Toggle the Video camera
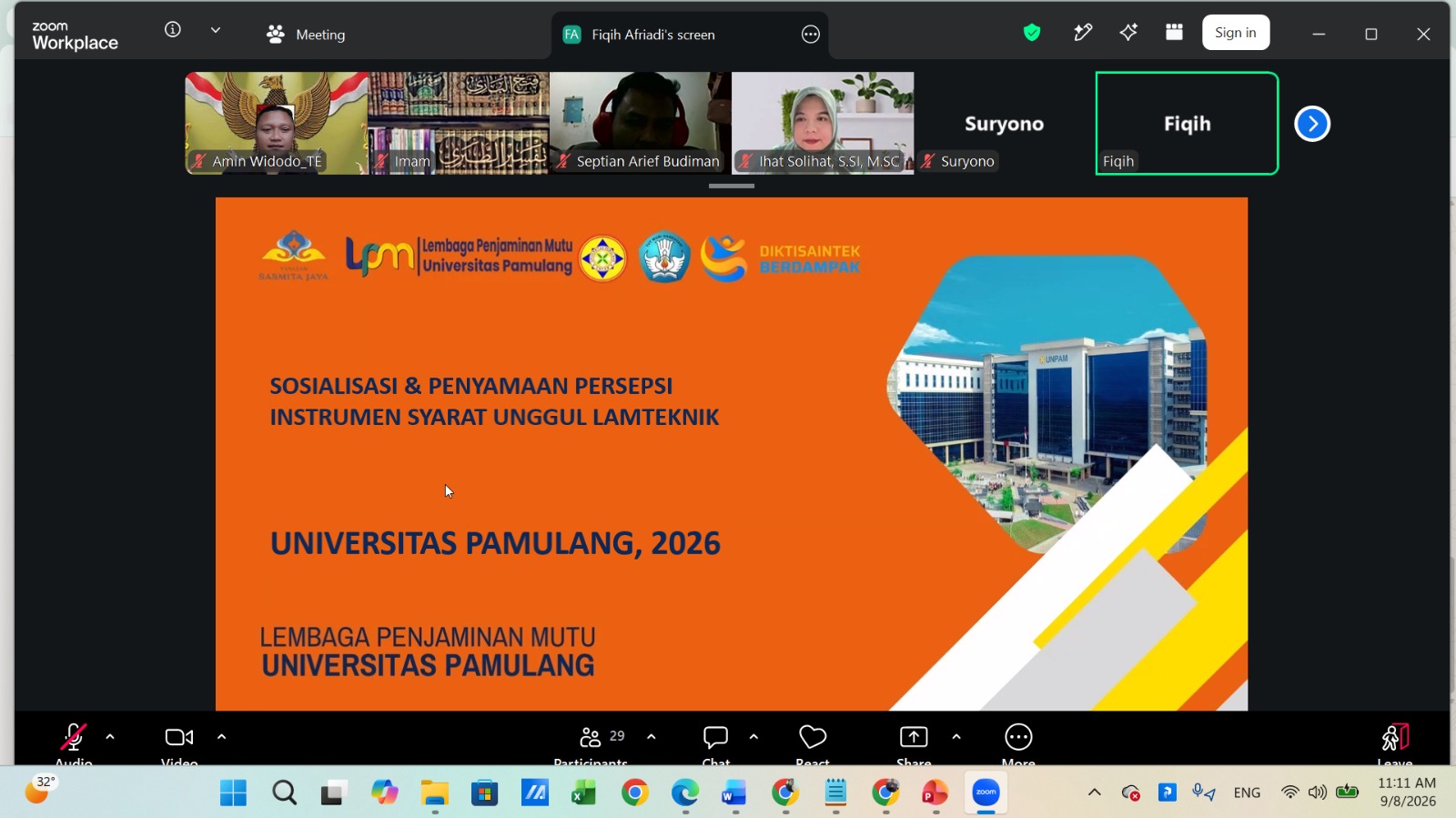This screenshot has width=1456, height=818. tap(179, 739)
